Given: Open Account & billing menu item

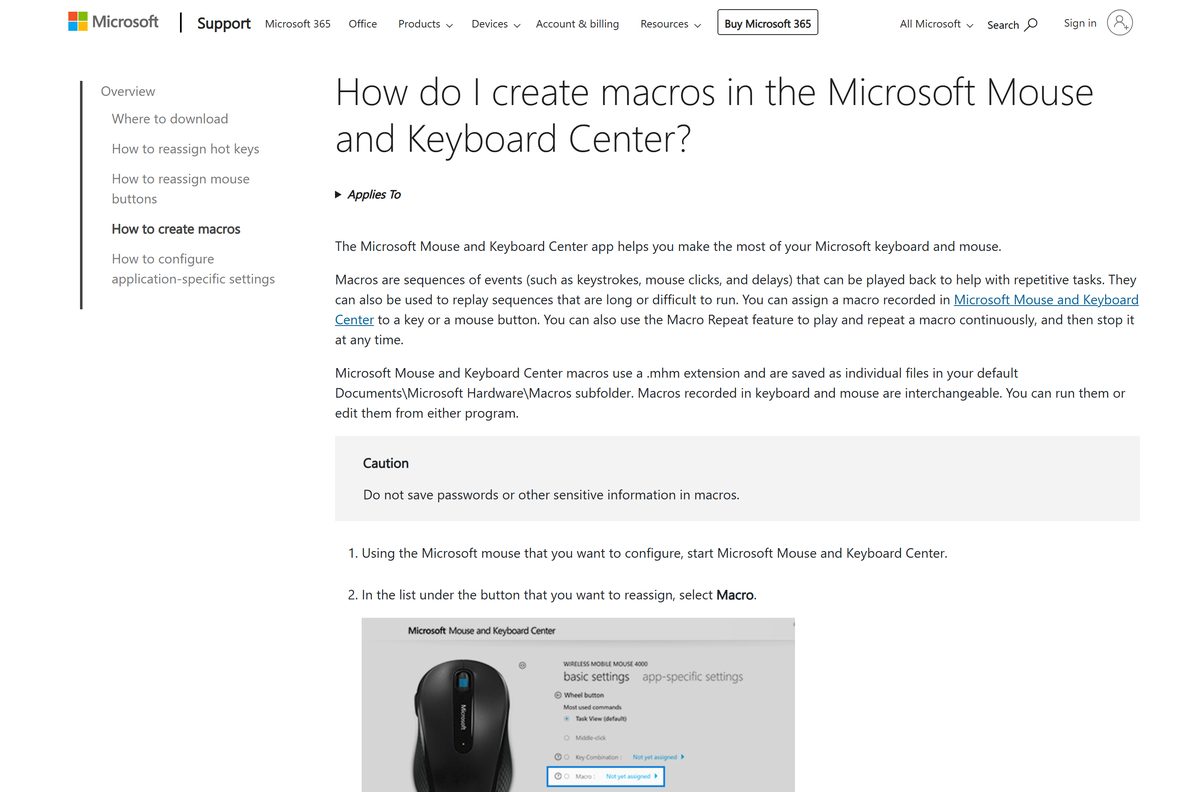Looking at the screenshot, I should click(577, 24).
